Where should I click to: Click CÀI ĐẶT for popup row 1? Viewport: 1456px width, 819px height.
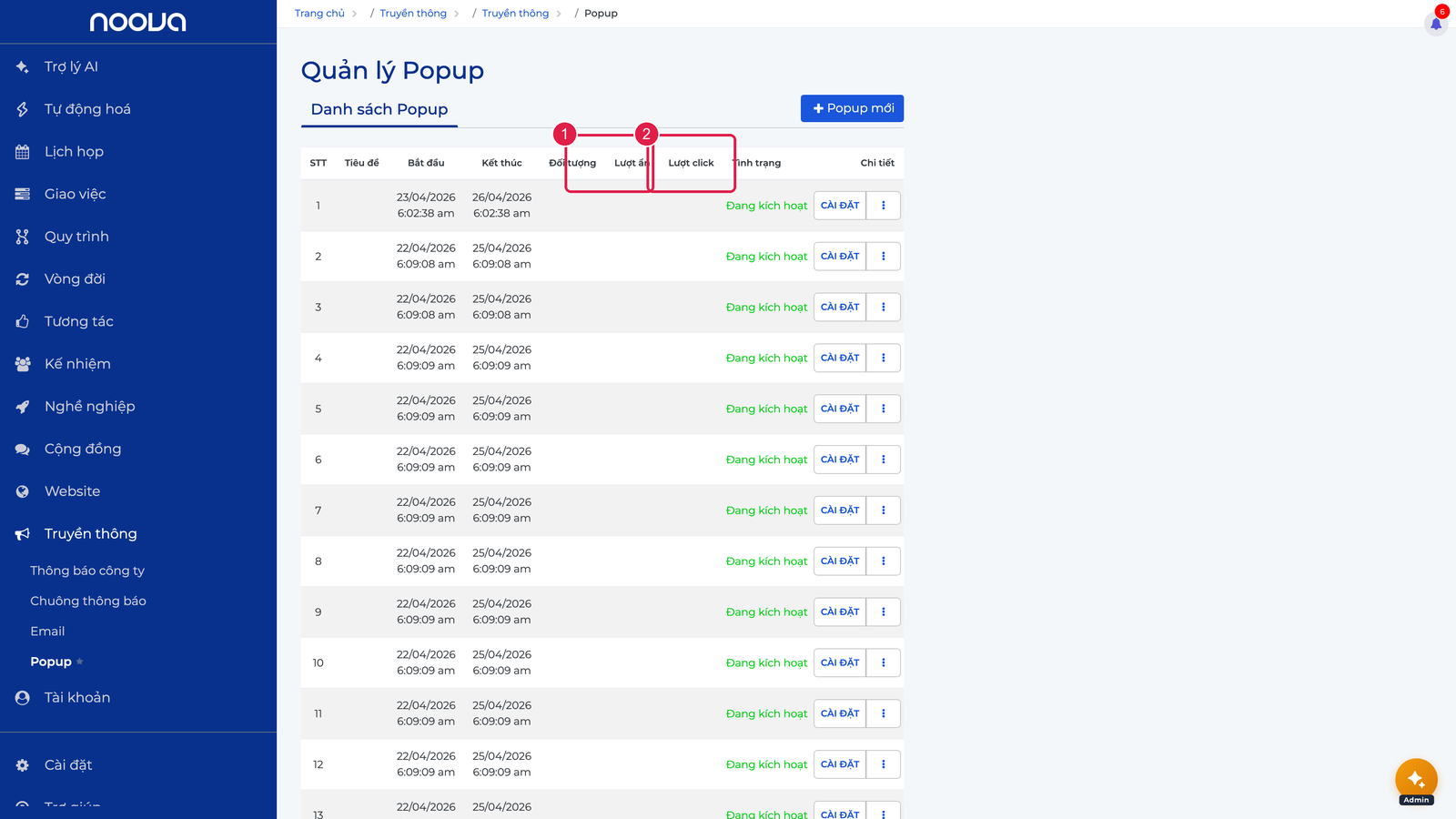840,206
